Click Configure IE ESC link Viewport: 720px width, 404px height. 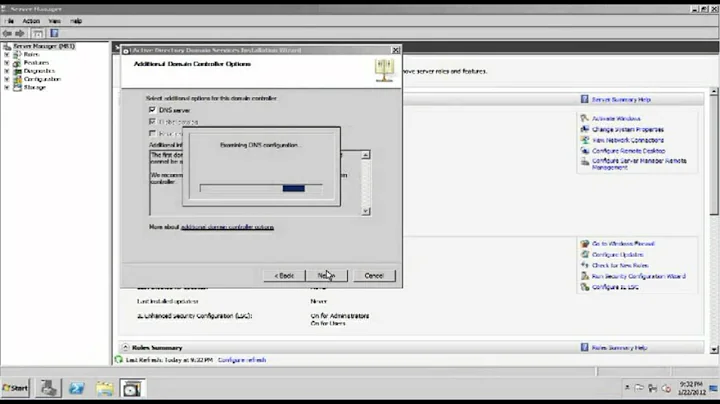click(x=615, y=287)
